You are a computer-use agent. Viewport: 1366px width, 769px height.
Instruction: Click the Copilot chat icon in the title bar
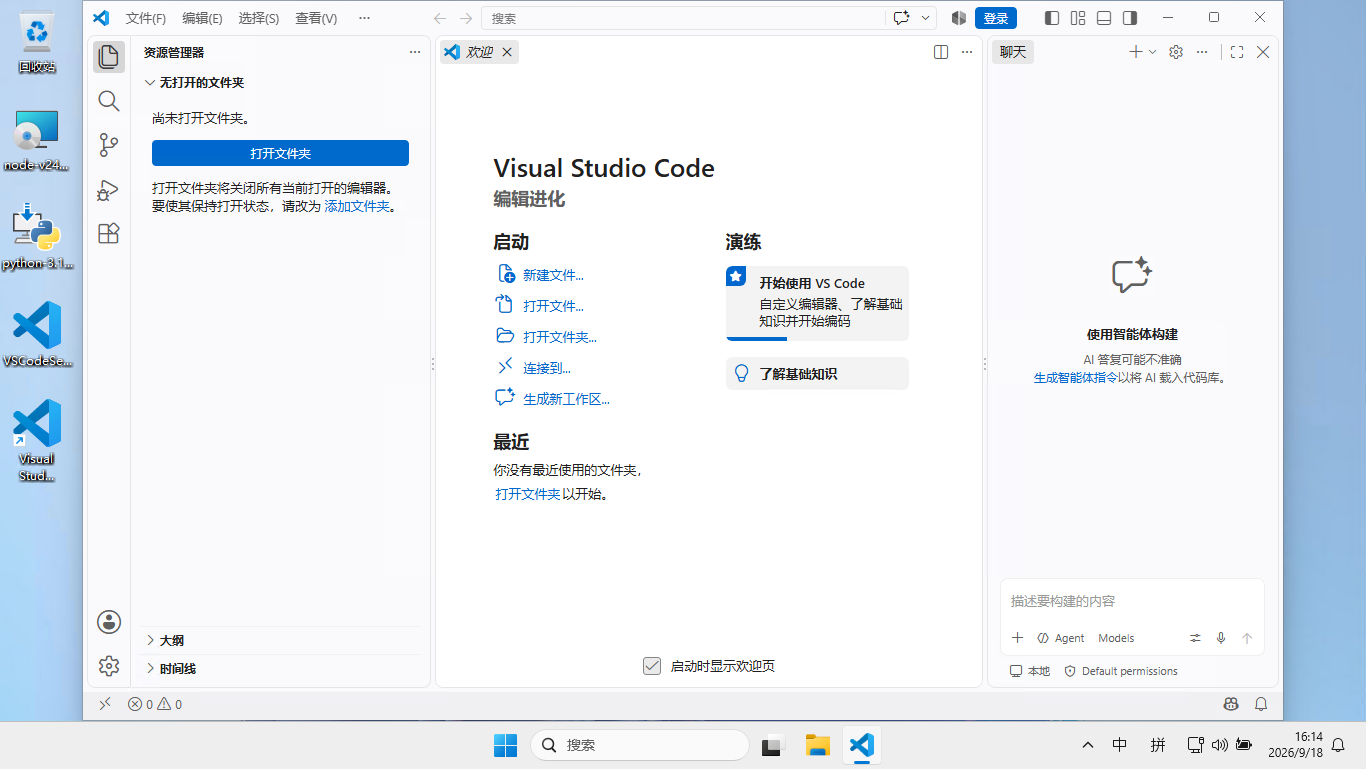point(901,18)
